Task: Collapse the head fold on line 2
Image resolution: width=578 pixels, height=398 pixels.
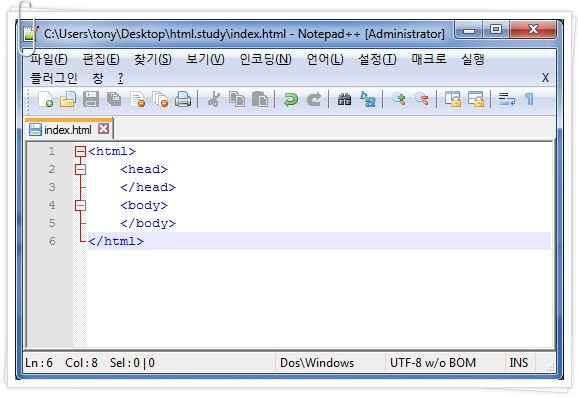Action: (80, 170)
